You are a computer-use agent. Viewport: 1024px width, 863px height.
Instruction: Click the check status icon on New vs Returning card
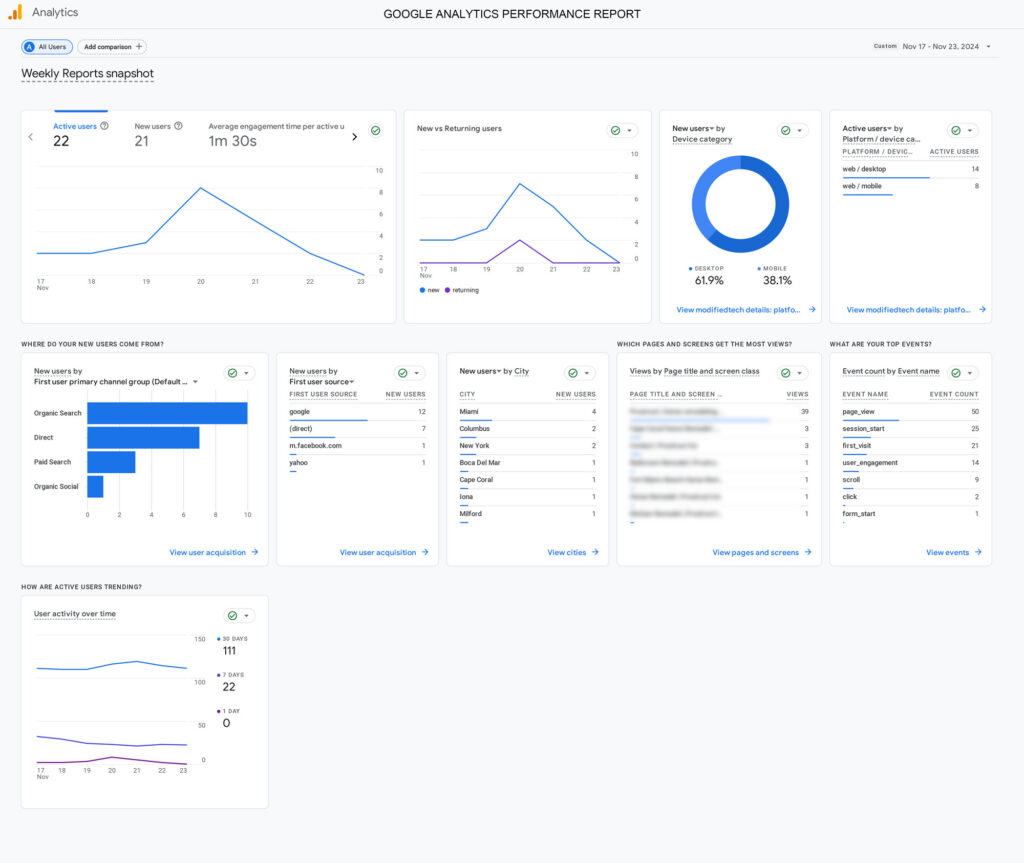point(615,131)
